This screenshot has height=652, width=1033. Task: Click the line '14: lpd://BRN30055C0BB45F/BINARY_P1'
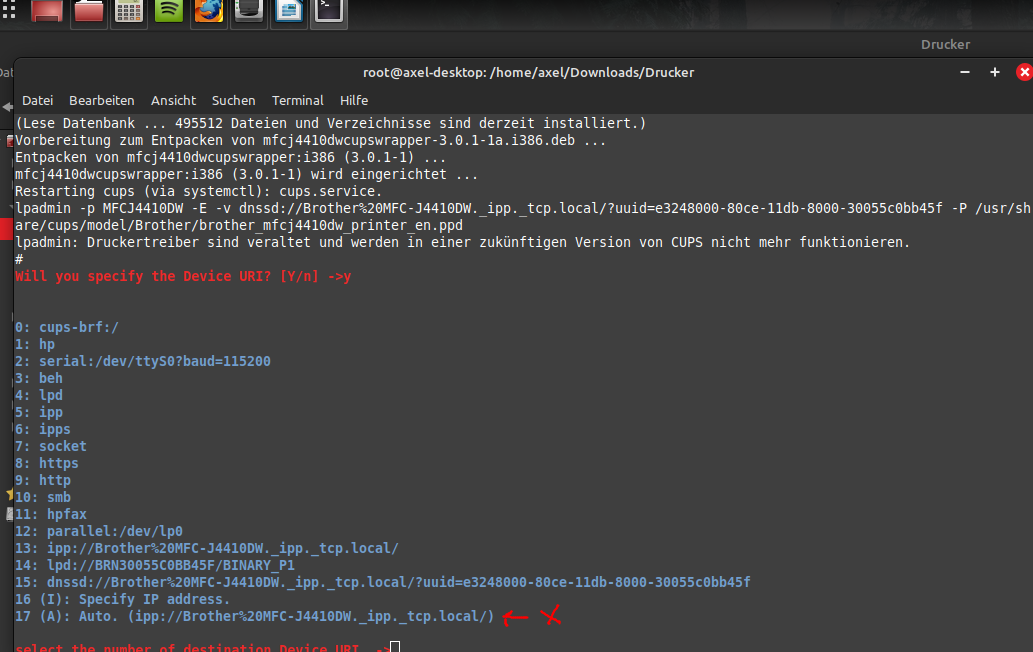[155, 566]
